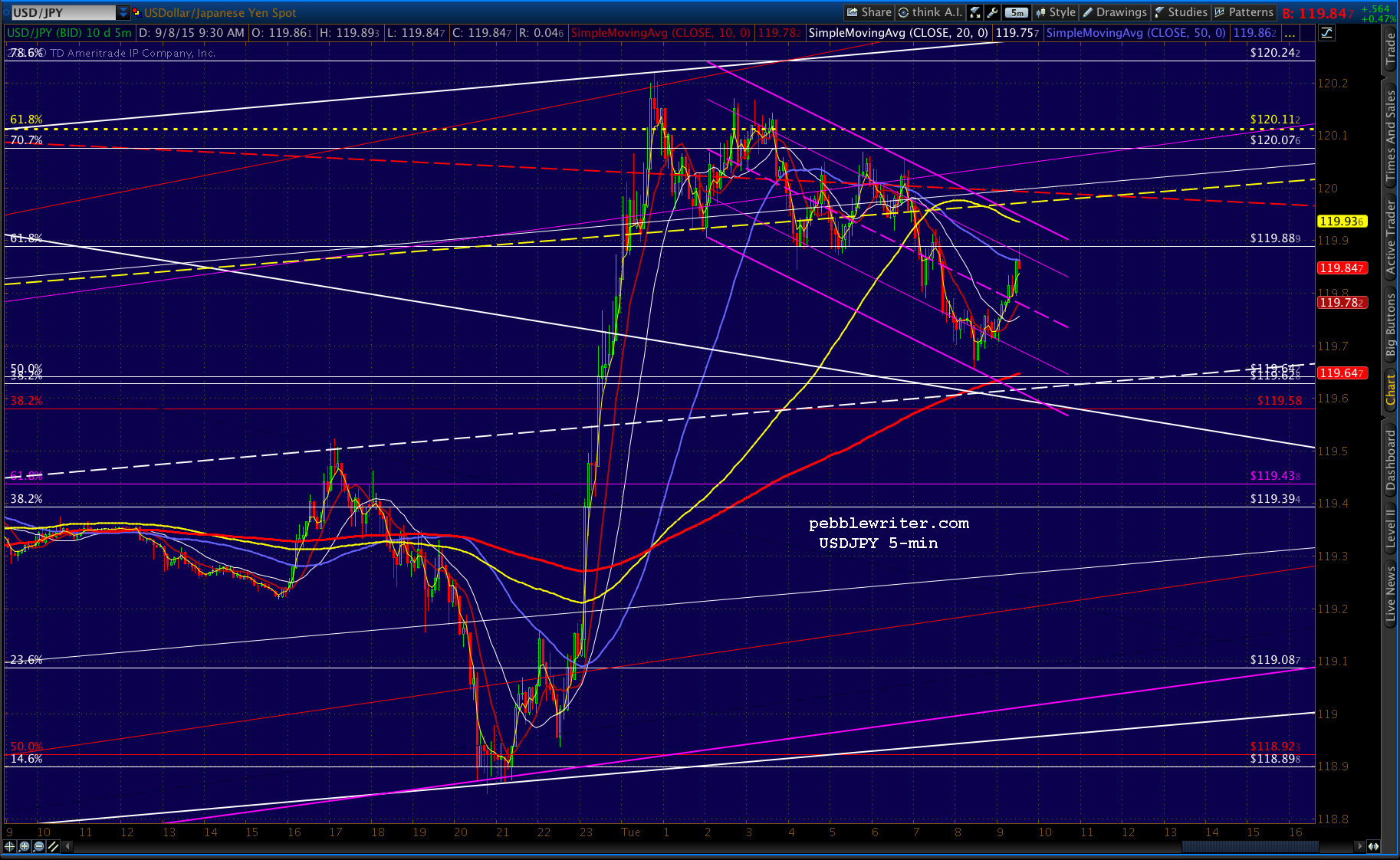
Task: Open the Big Buttons side tab
Action: 1391,326
